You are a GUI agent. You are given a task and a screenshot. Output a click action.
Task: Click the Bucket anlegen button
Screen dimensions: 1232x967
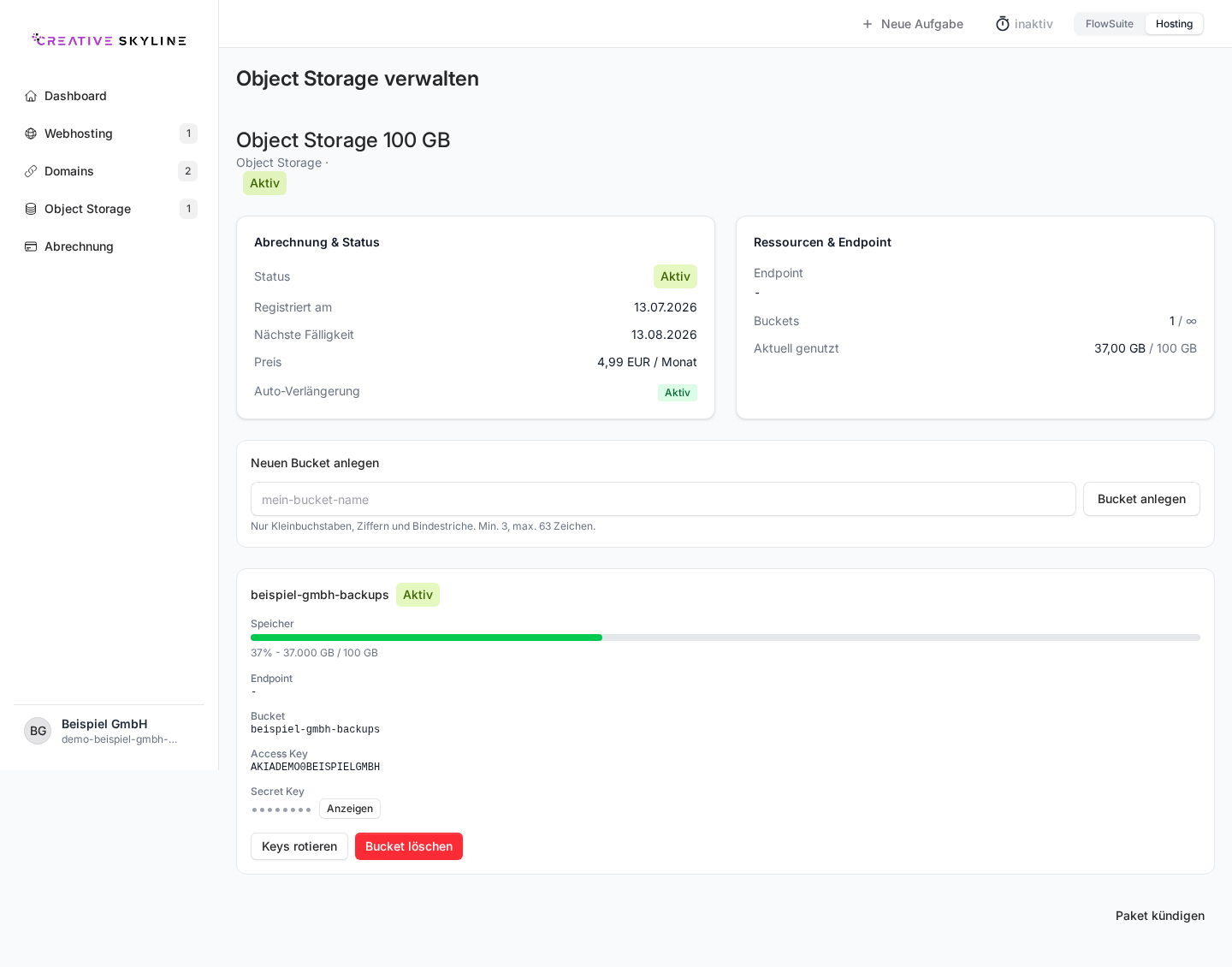[1141, 499]
